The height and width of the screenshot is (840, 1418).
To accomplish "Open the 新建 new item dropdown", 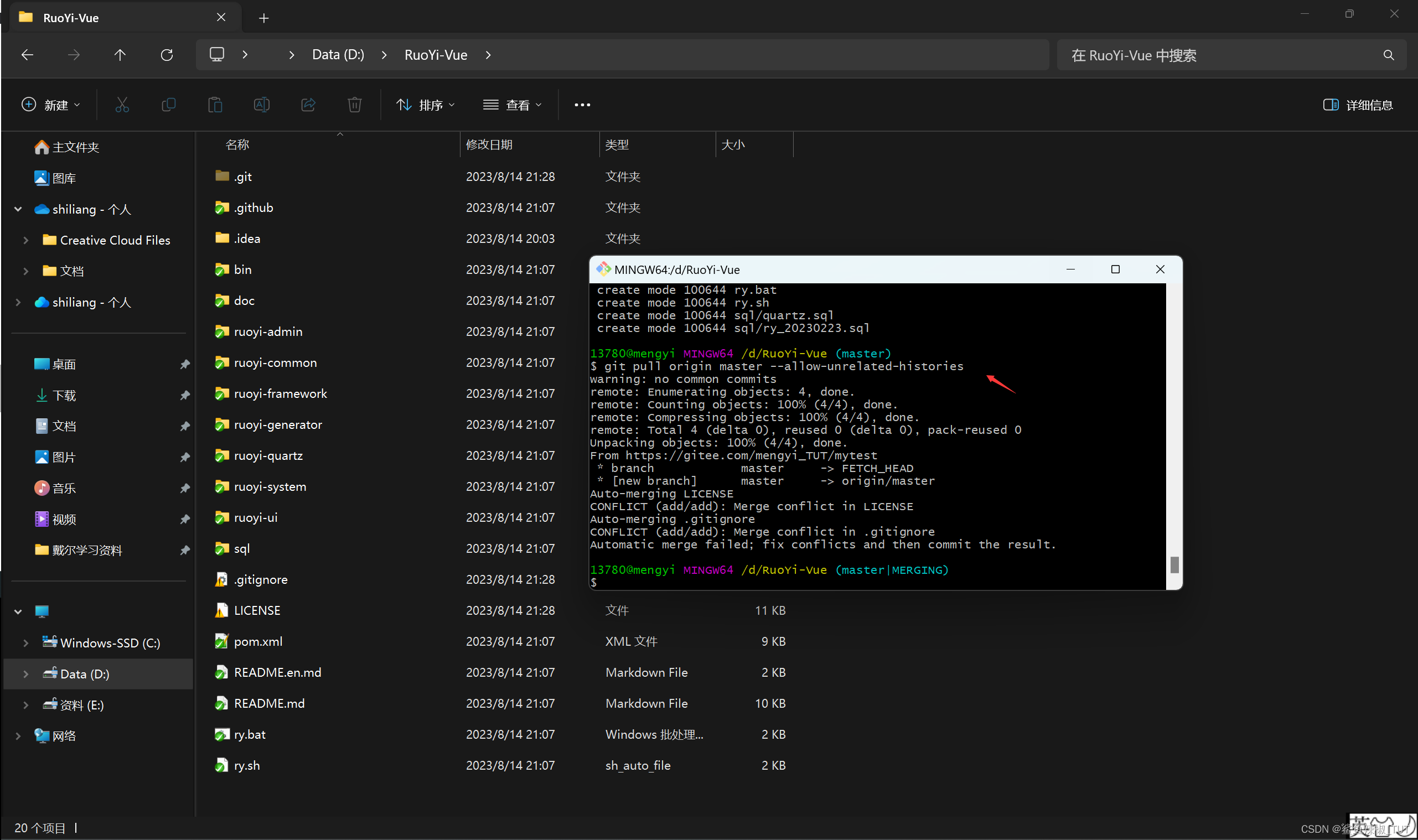I will click(51, 105).
